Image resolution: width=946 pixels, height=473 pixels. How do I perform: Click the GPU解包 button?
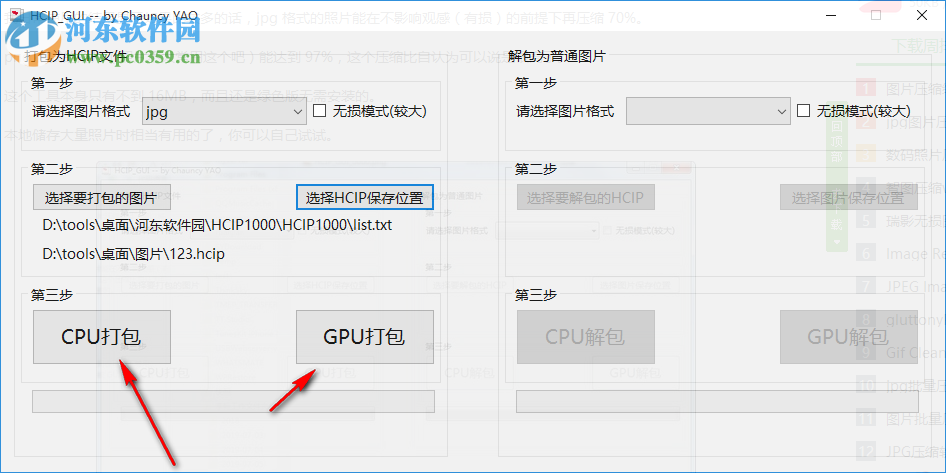849,337
